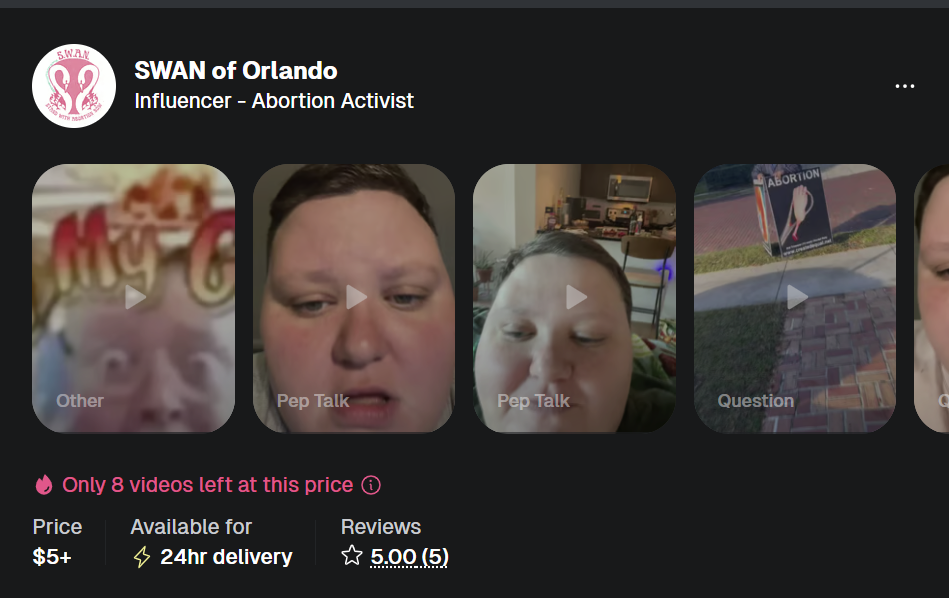949x598 pixels.
Task: Open the 5.00 (5) reviews link
Action: pos(409,556)
